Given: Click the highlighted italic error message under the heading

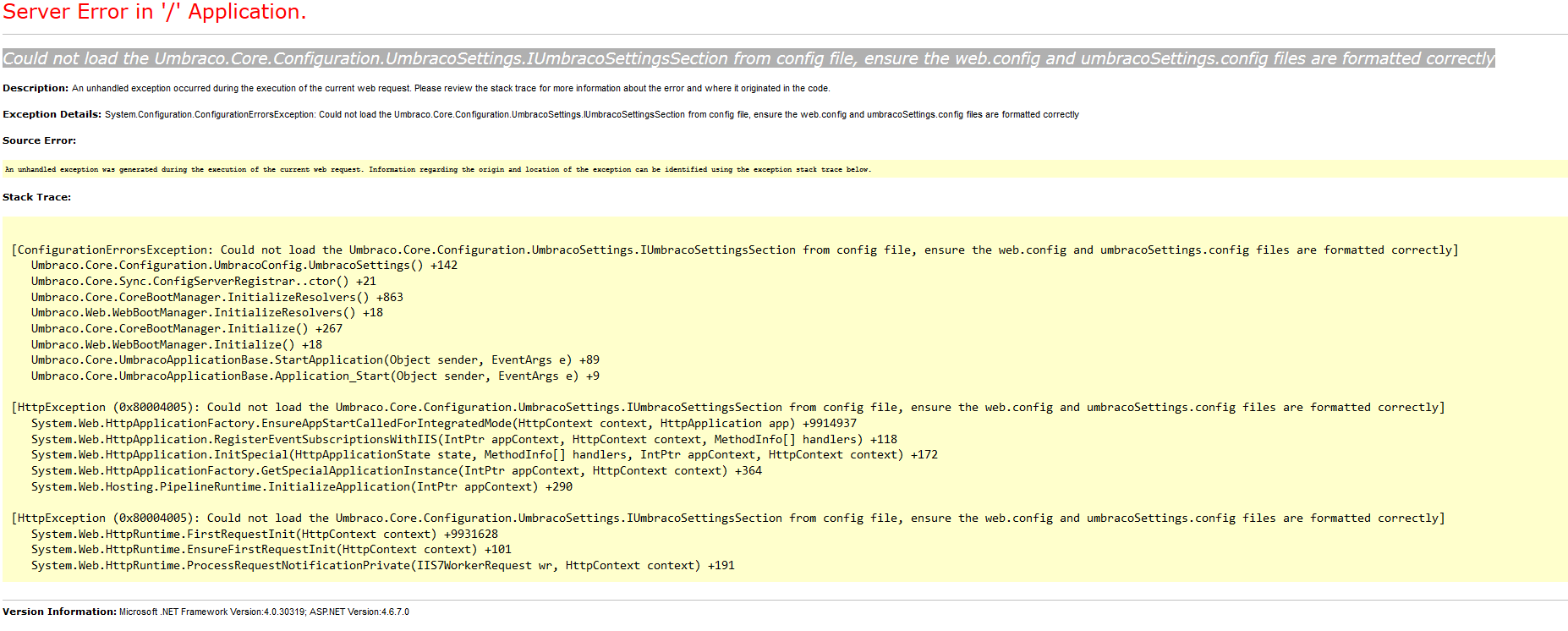Looking at the screenshot, I should coord(748,58).
